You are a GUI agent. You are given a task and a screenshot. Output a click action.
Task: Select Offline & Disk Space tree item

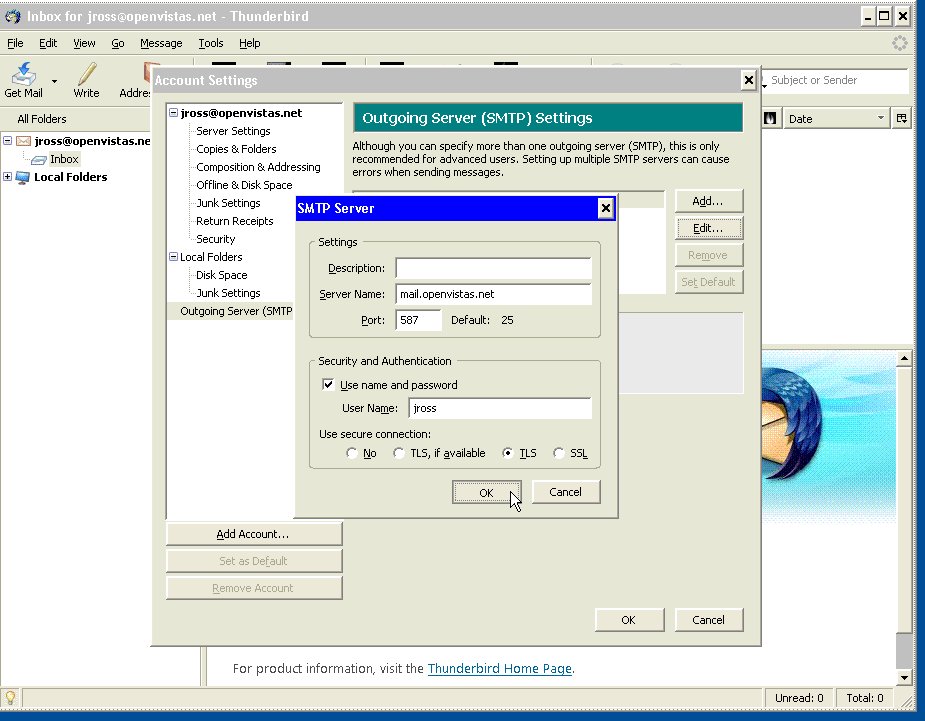pos(244,185)
